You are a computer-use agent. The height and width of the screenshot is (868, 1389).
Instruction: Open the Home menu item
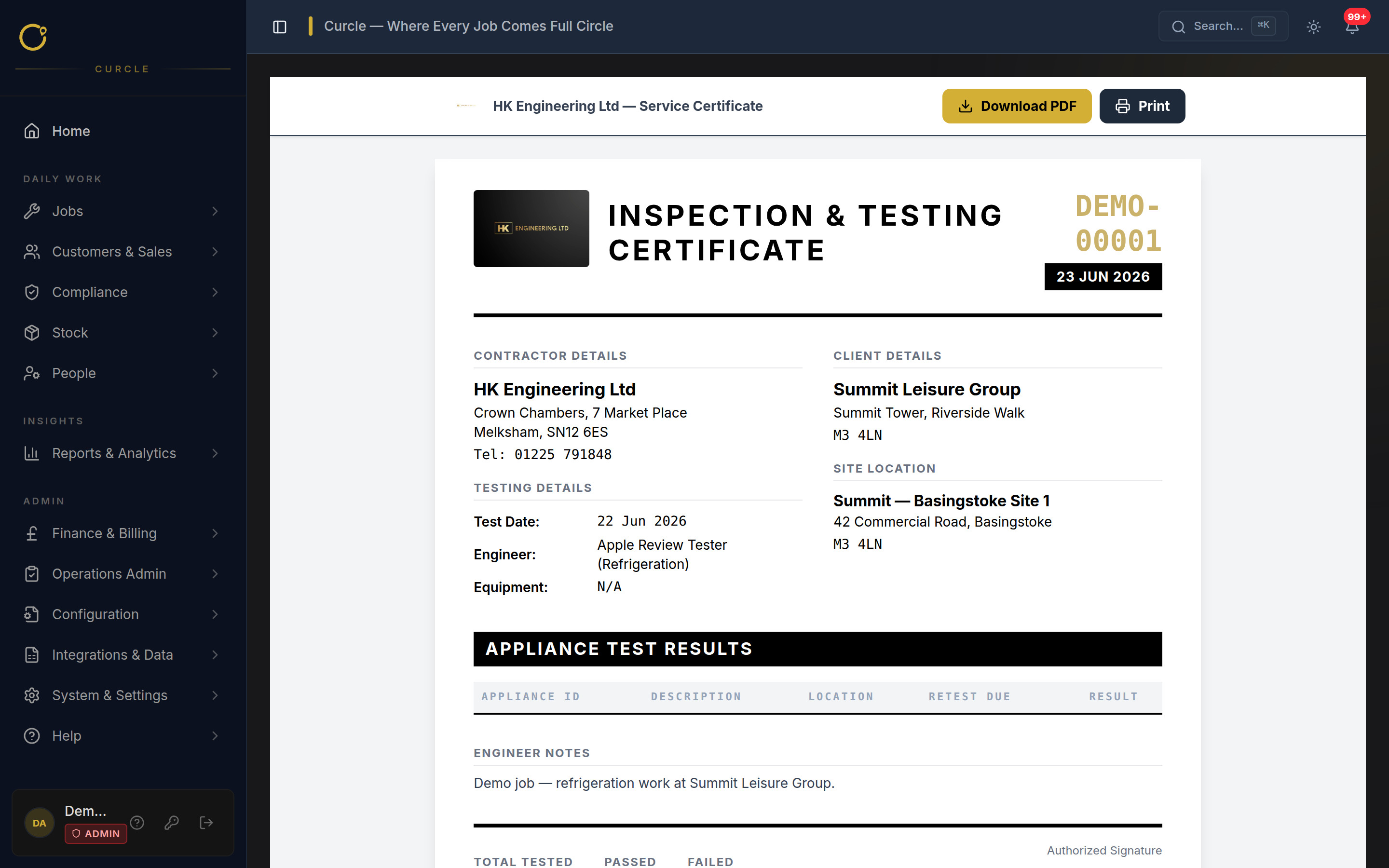[123, 131]
